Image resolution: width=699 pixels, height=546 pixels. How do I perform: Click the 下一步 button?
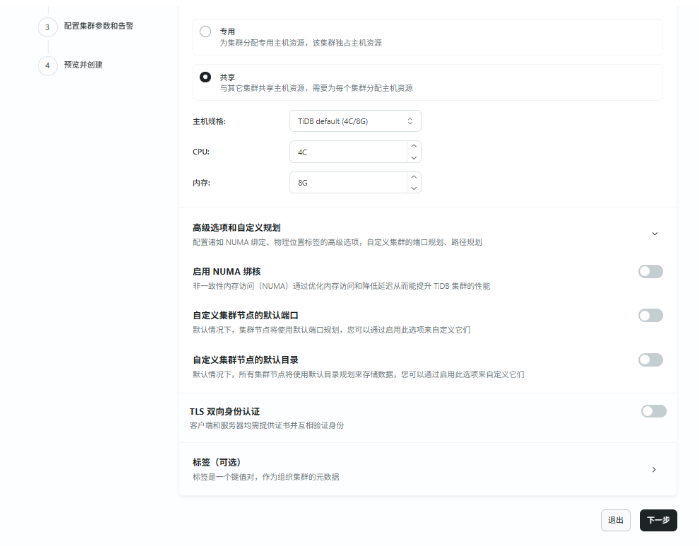pos(658,519)
